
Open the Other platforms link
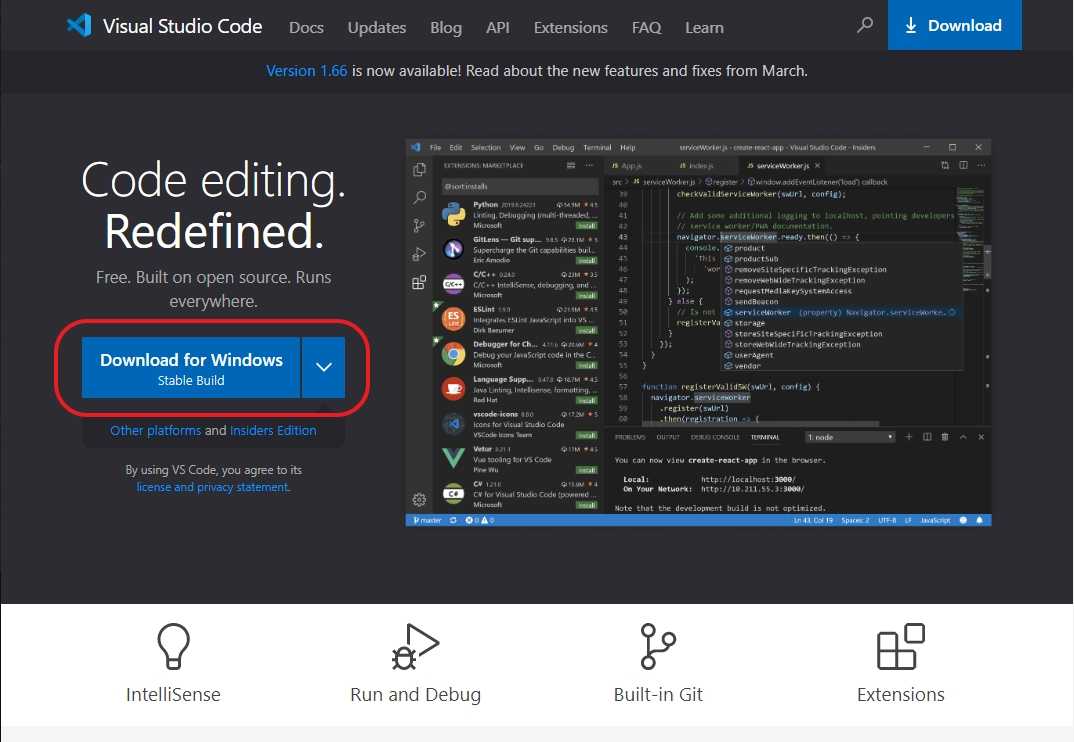click(155, 430)
